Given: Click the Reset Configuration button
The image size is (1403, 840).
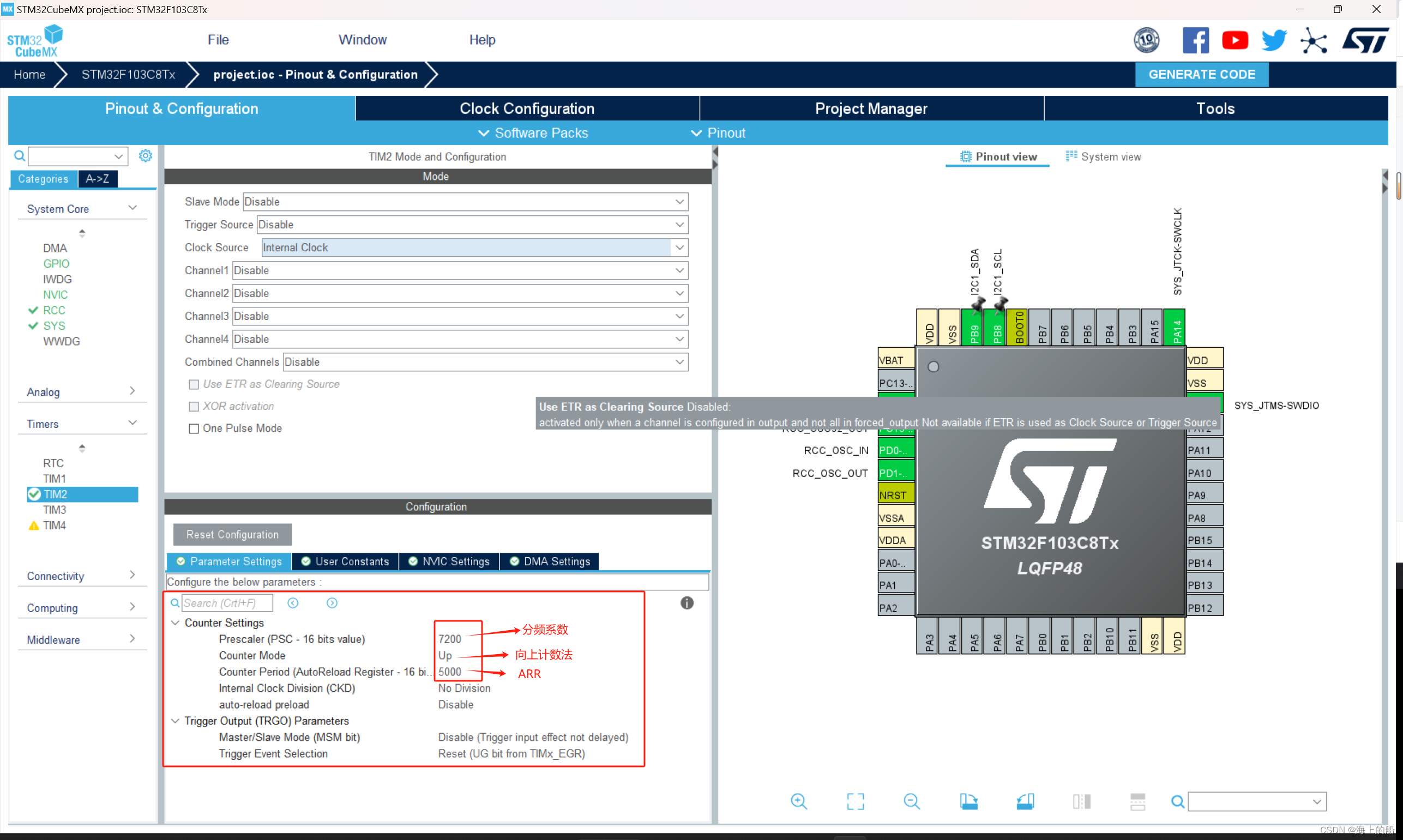Looking at the screenshot, I should coord(232,534).
